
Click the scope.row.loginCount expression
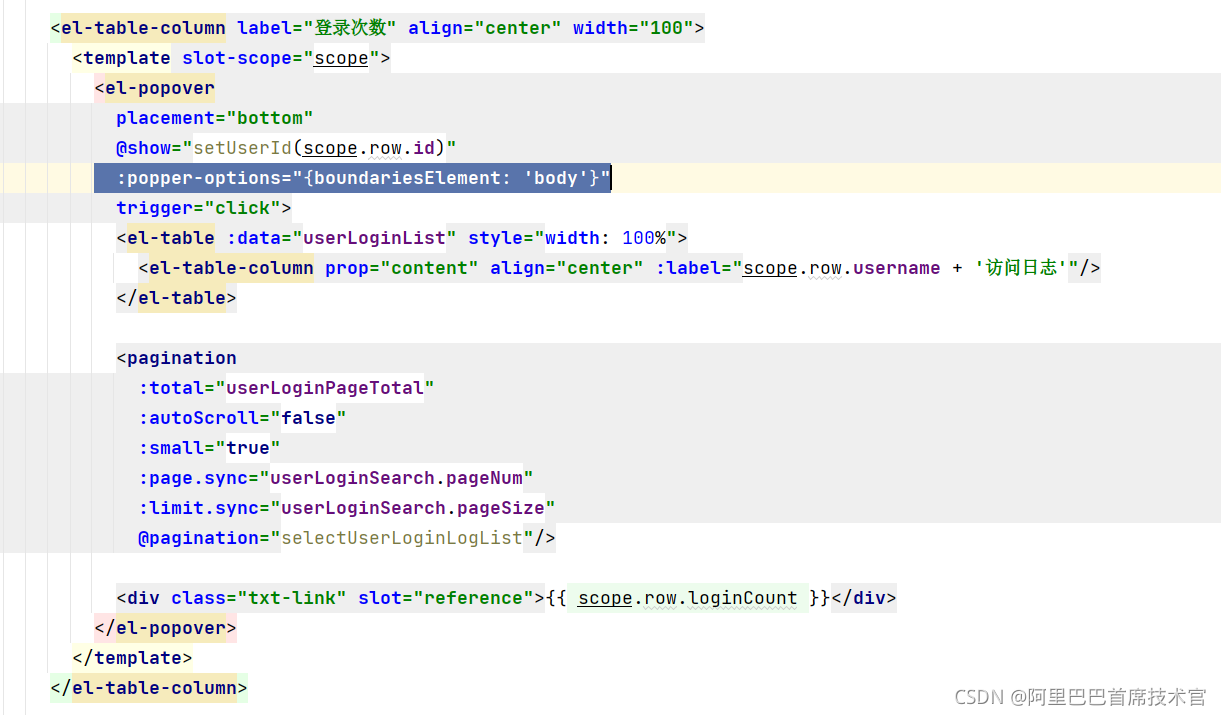point(687,598)
